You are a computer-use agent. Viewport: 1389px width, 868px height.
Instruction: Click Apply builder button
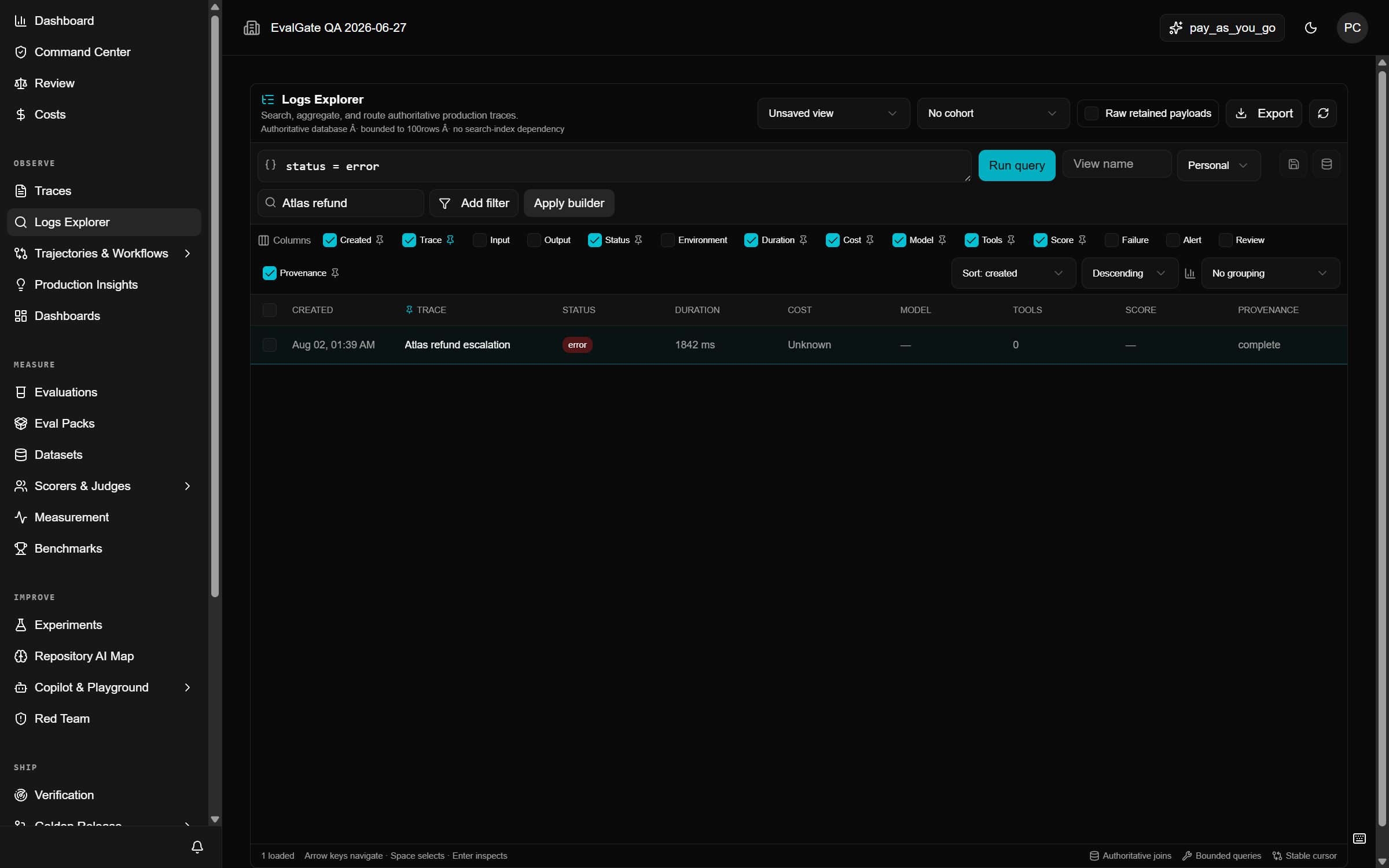(569, 203)
